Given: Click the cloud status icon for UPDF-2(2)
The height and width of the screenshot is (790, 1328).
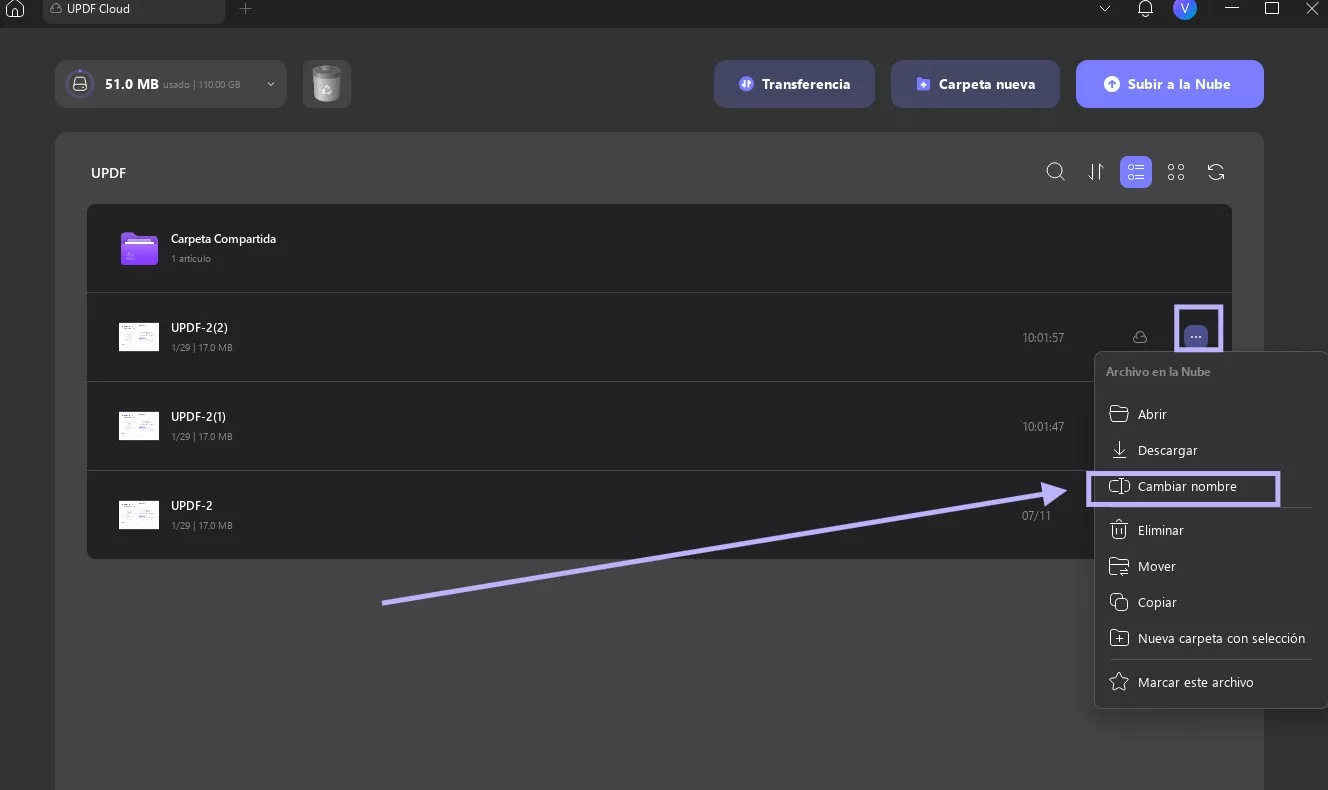Looking at the screenshot, I should [x=1140, y=337].
